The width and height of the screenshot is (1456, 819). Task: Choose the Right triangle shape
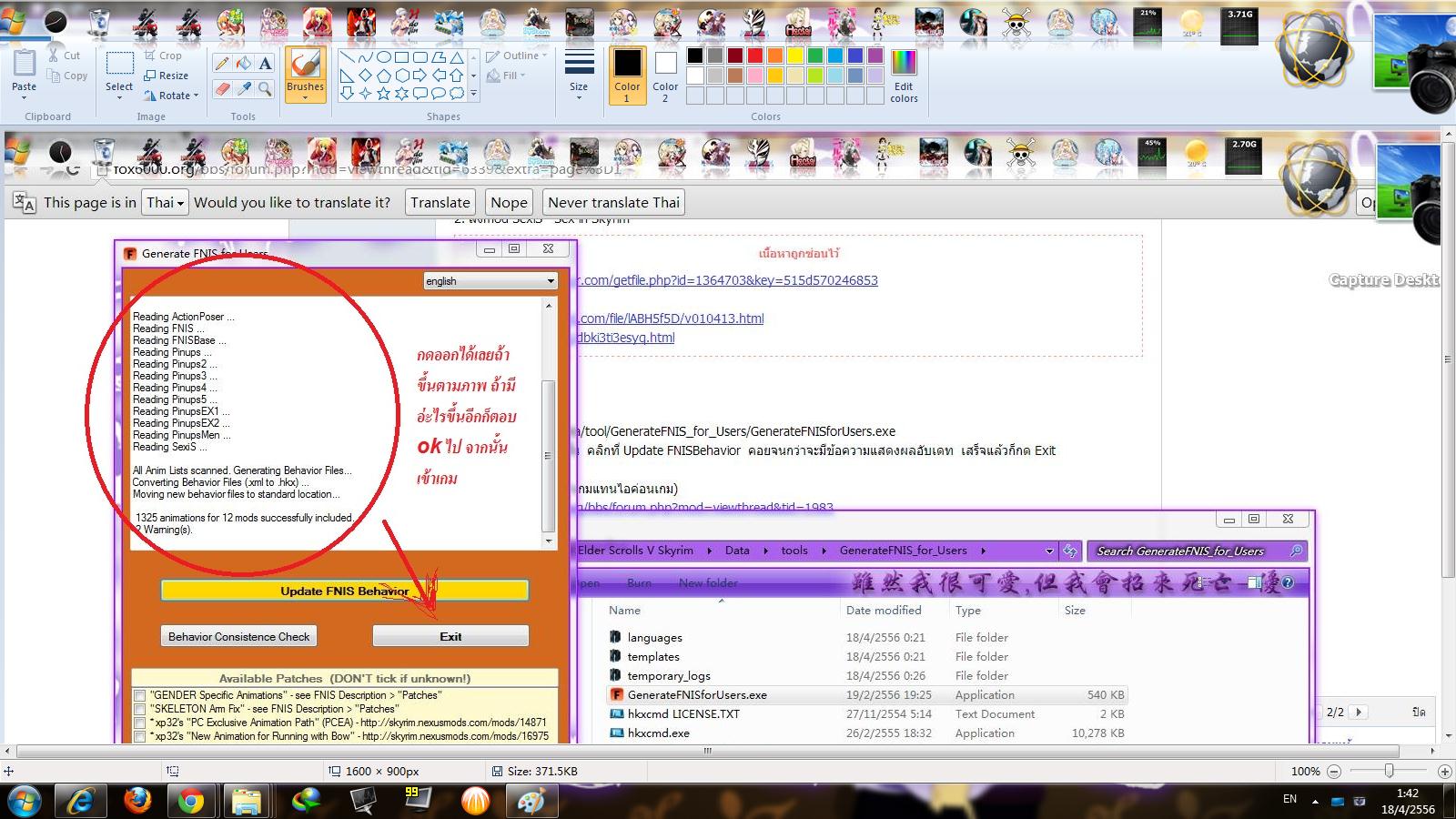[347, 75]
